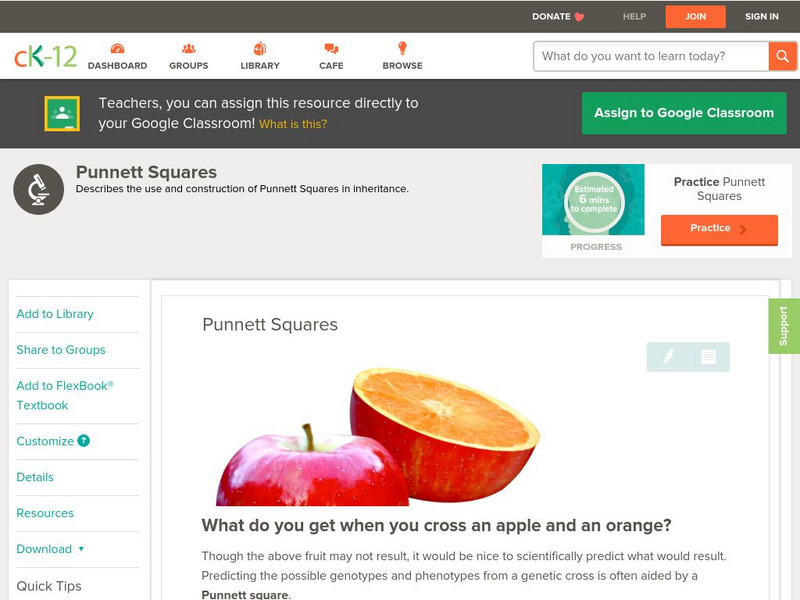800x600 pixels.
Task: Open the Cafe chat bubbles icon
Action: (x=331, y=48)
